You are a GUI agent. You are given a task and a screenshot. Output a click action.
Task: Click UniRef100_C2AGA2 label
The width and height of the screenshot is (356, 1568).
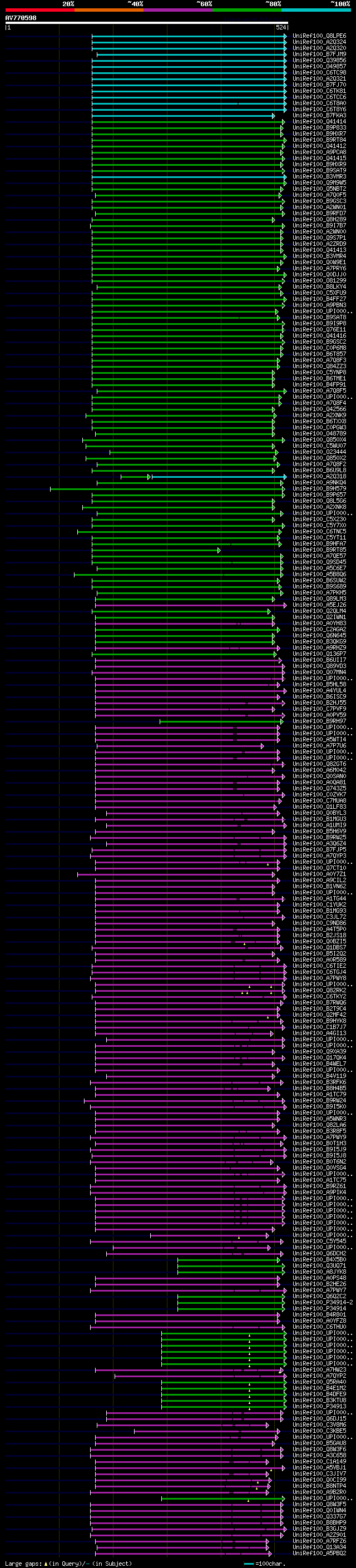pos(319,630)
